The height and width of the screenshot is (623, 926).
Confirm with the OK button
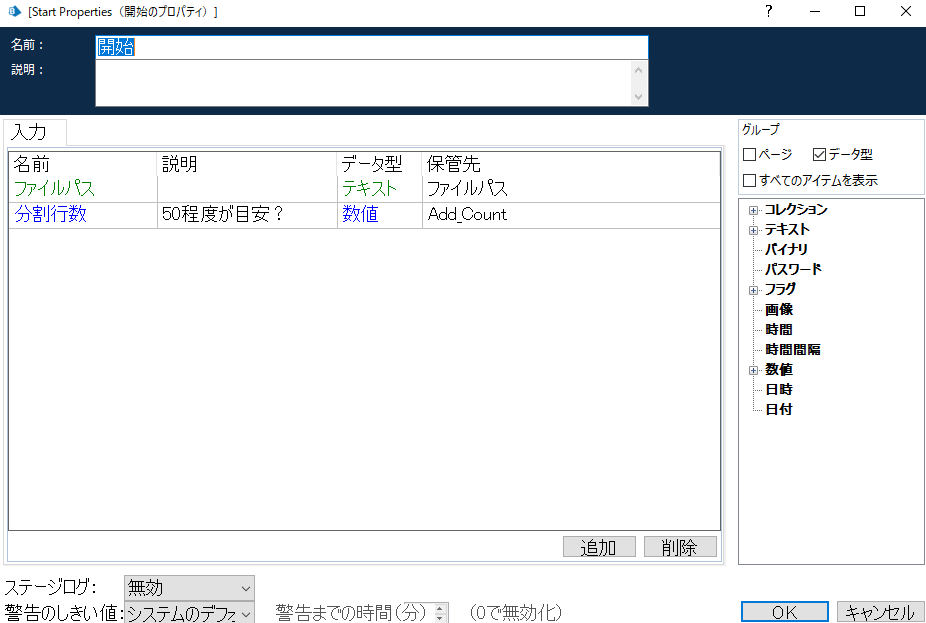coord(784,612)
